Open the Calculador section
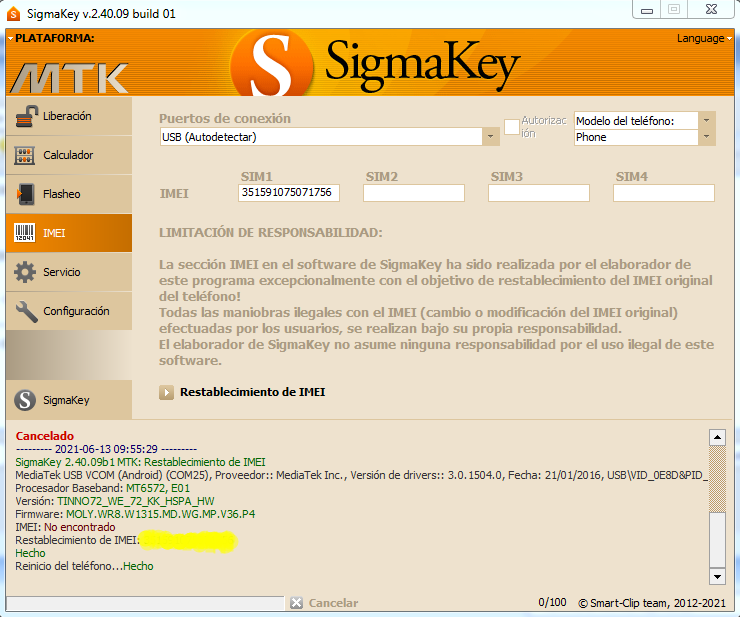Image resolution: width=740 pixels, height=617 pixels. (x=69, y=155)
